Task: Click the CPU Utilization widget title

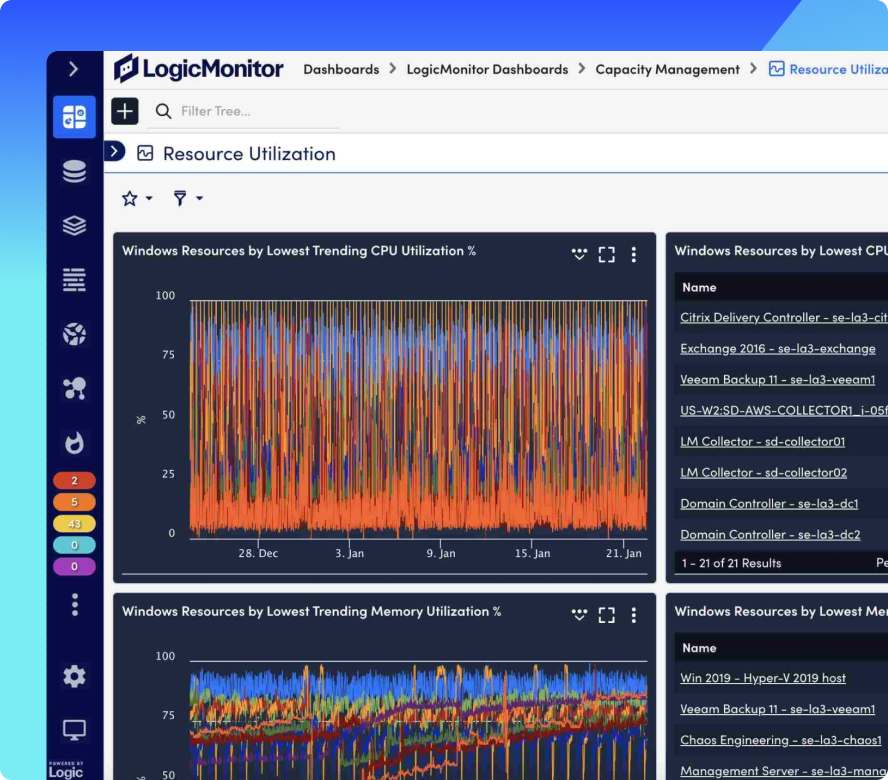Action: point(299,250)
